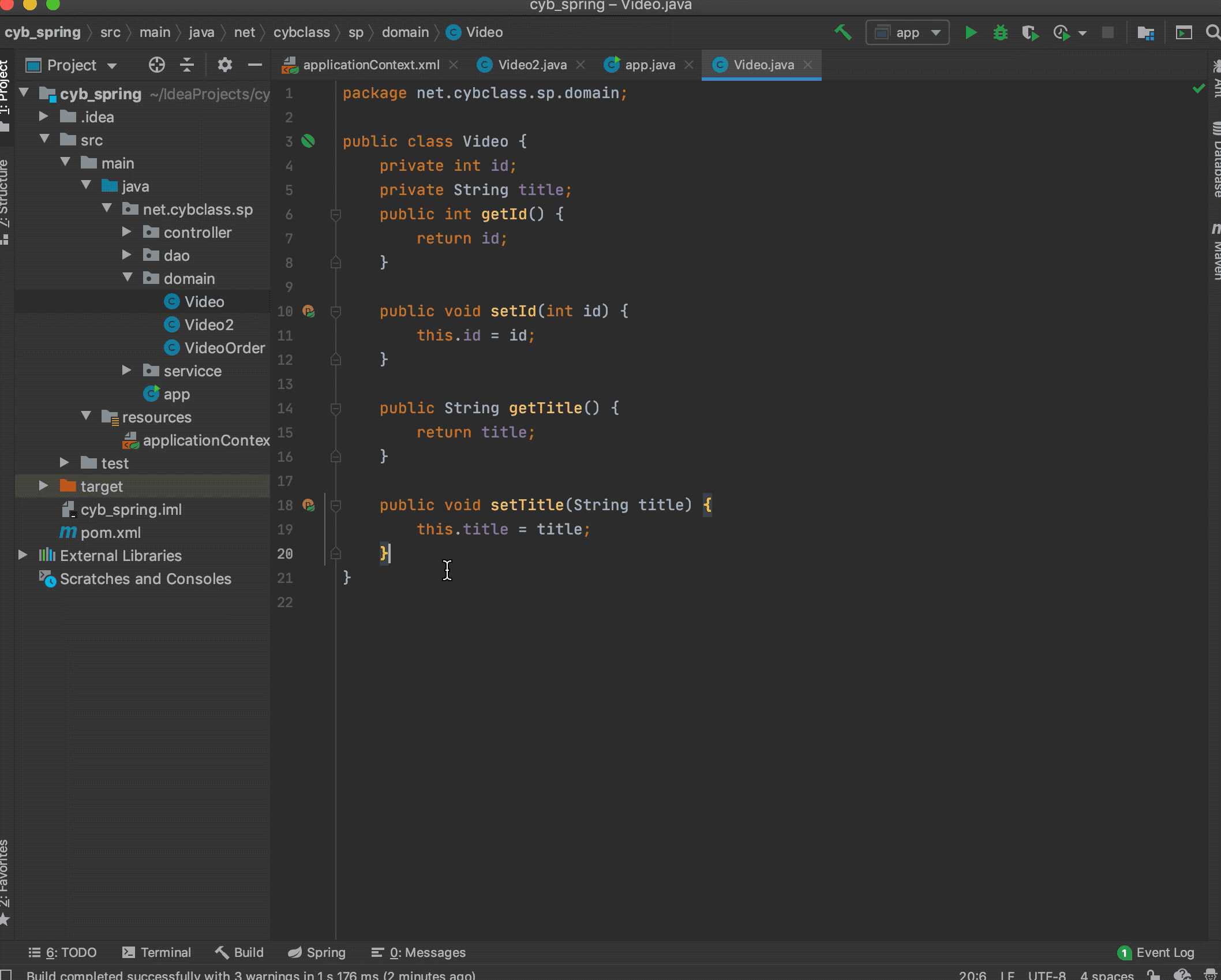Open applicationContext.xml file tab
Image resolution: width=1221 pixels, height=980 pixels.
pos(371,64)
